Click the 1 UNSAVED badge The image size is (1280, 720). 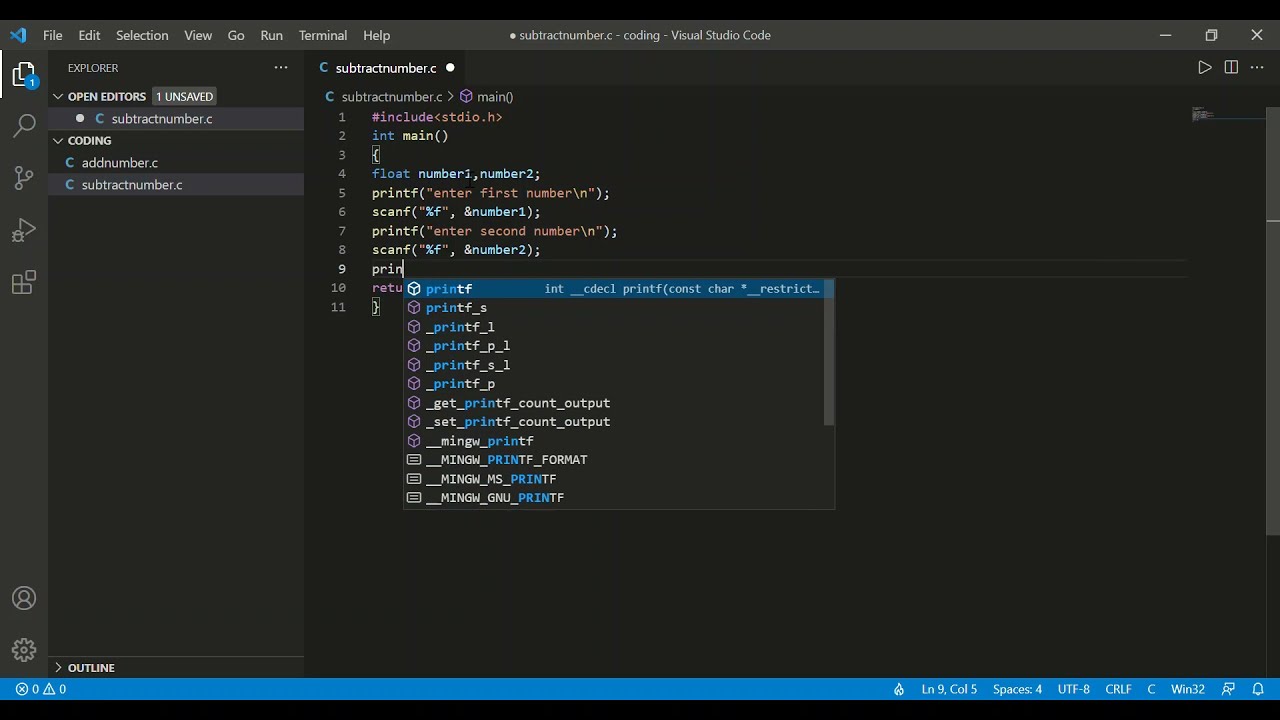pos(184,97)
